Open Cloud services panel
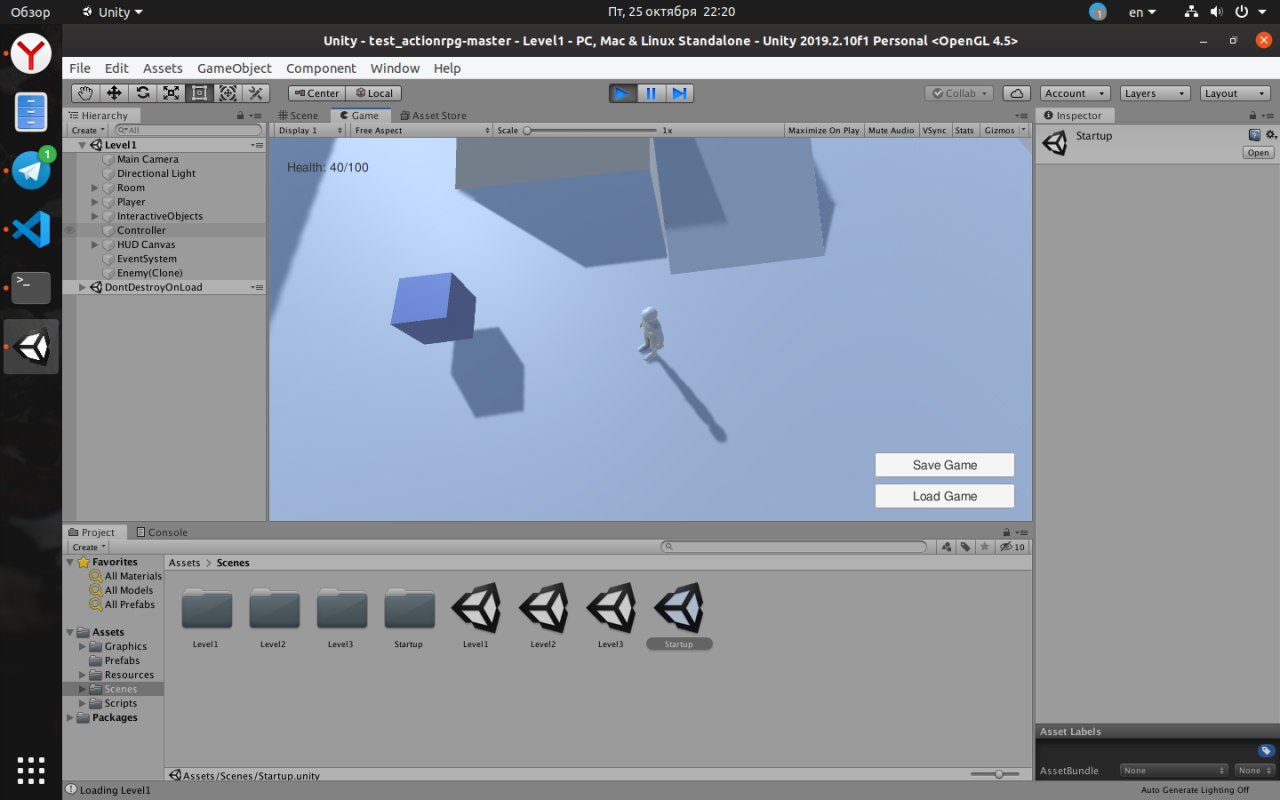 (x=1017, y=93)
